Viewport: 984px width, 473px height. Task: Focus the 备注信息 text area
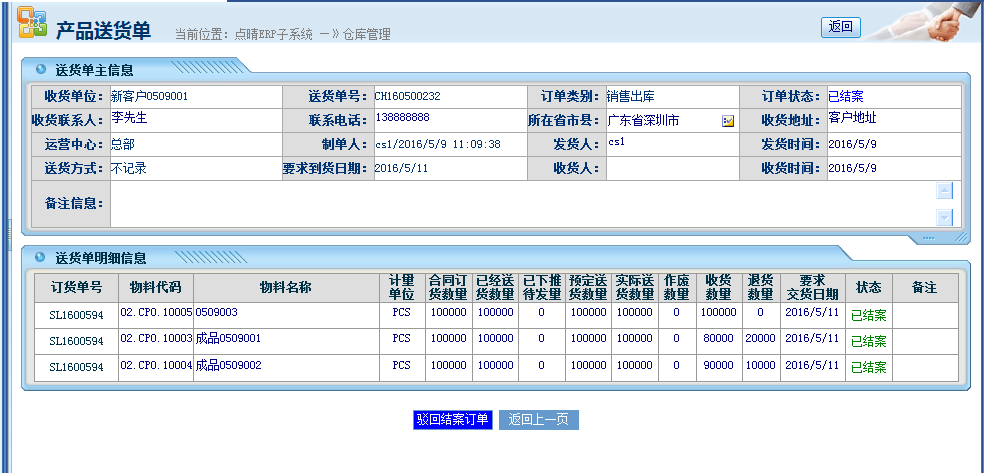pyautogui.click(x=520, y=203)
